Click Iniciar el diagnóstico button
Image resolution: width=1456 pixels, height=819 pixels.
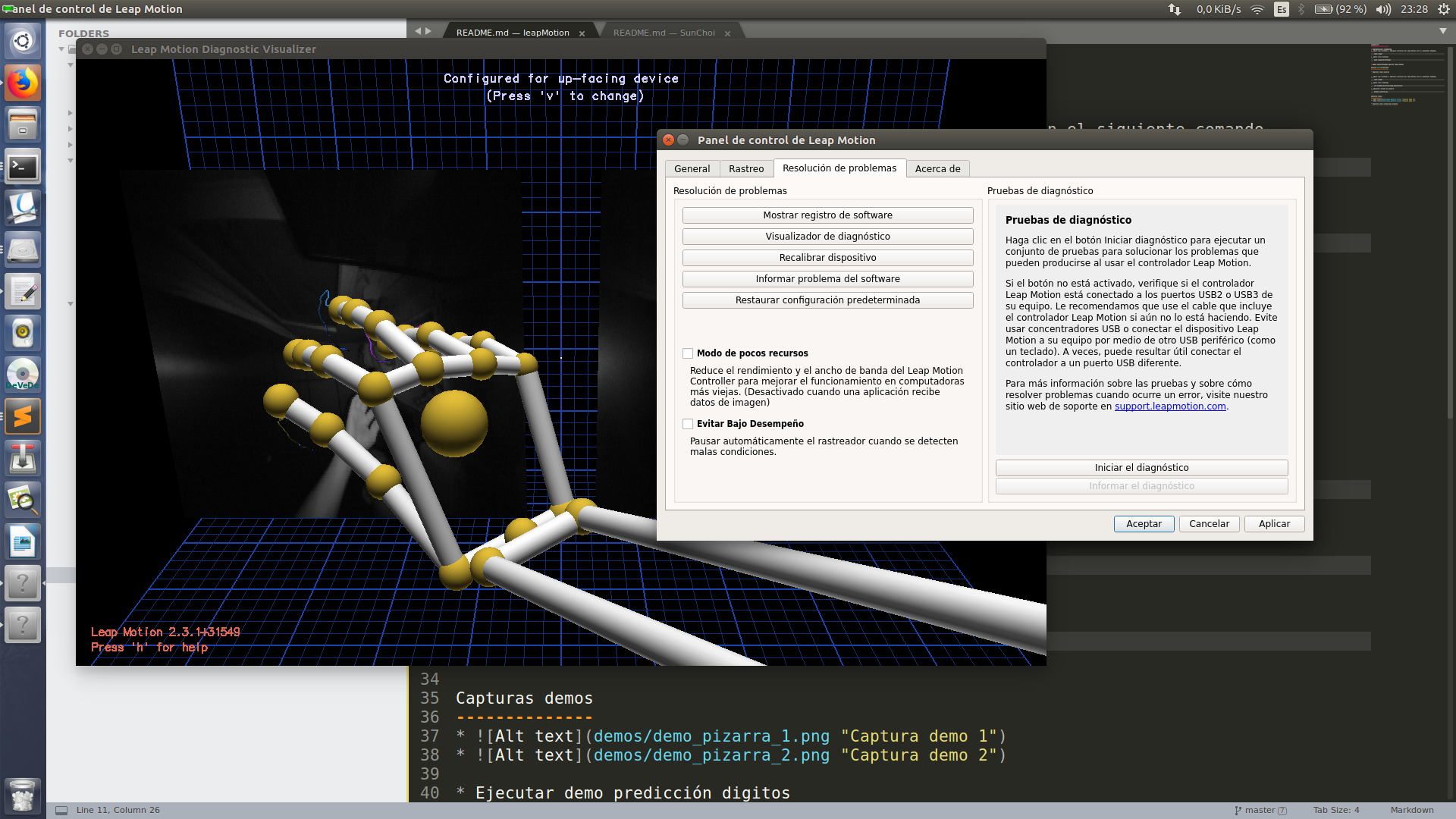[1141, 468]
